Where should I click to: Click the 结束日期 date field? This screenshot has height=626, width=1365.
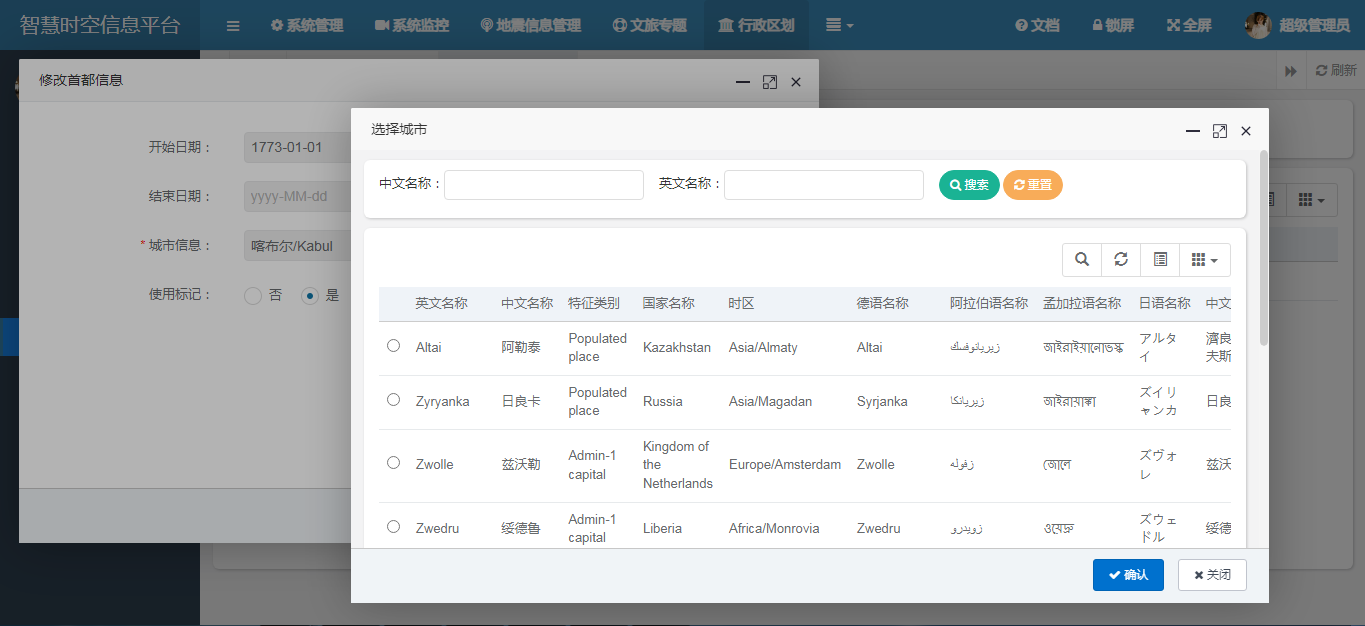click(297, 196)
